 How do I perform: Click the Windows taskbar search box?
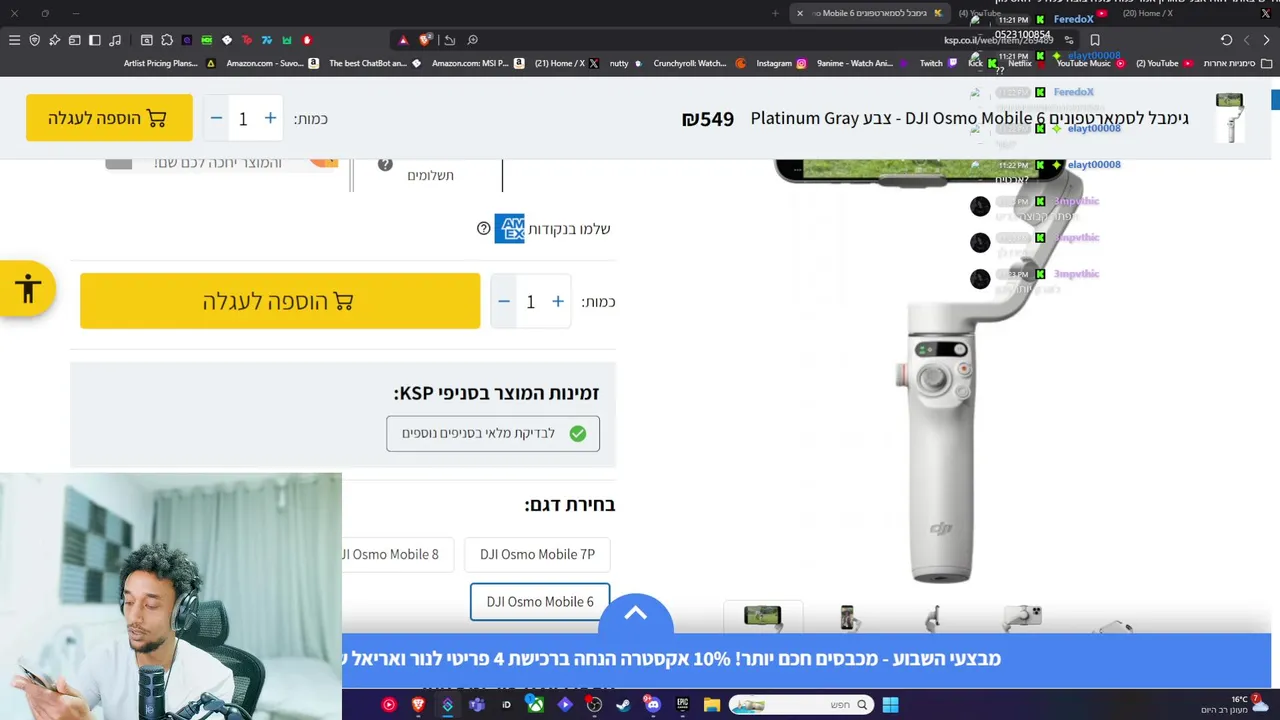coord(801,705)
